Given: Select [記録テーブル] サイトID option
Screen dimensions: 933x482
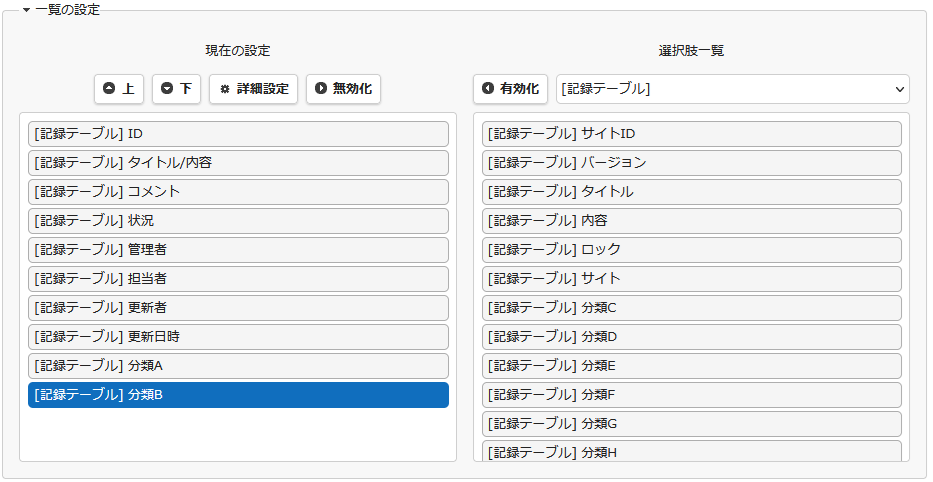Looking at the screenshot, I should click(x=691, y=134).
